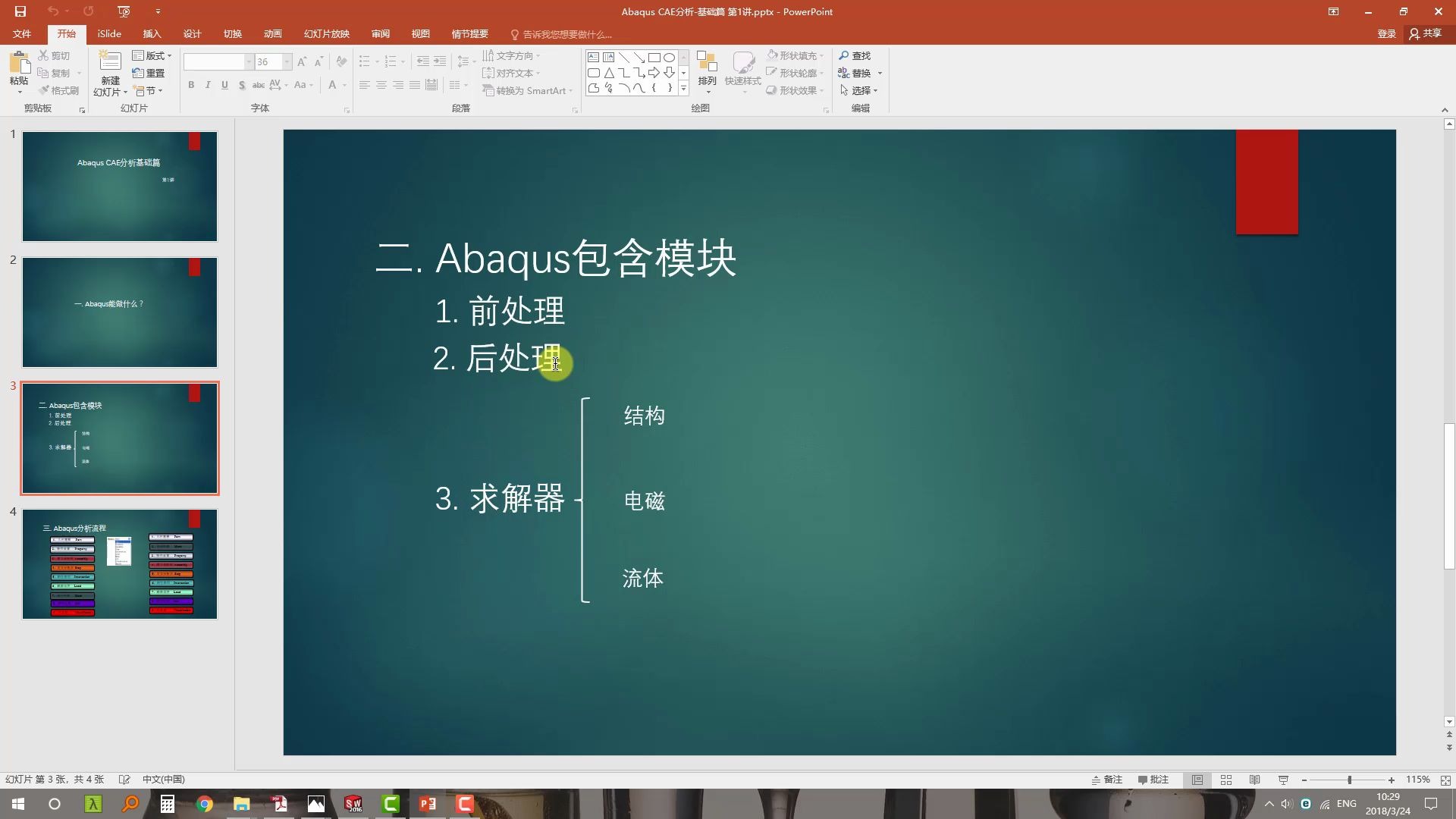Start slideshow from status bar icon
Image resolution: width=1456 pixels, height=819 pixels.
[1283, 780]
